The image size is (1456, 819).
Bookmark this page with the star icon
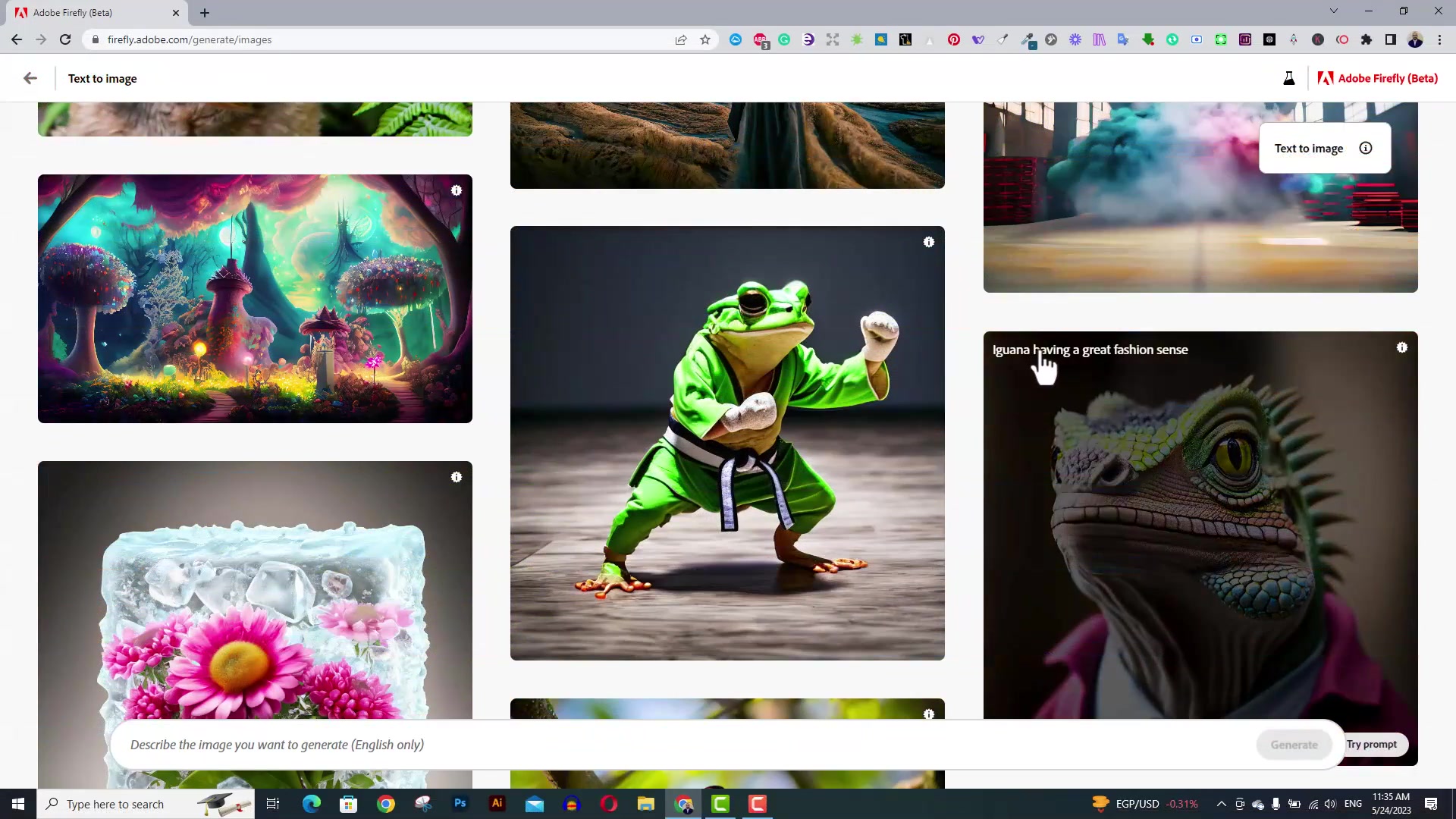pos(705,39)
